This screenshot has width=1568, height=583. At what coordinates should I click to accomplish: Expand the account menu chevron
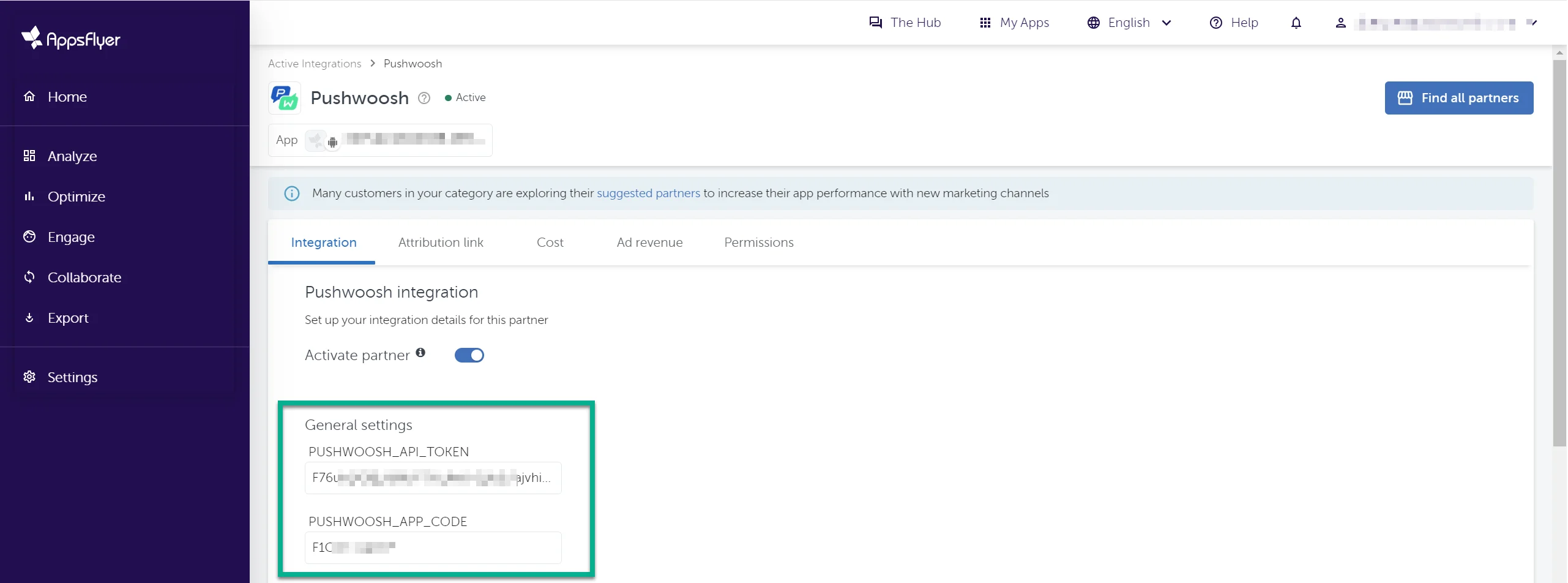[x=1534, y=23]
